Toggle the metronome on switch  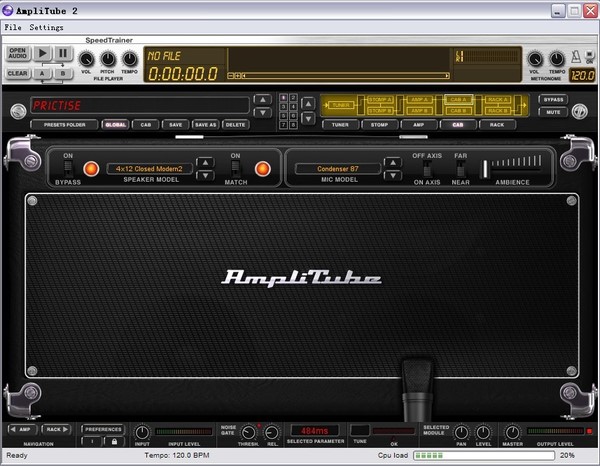click(590, 57)
